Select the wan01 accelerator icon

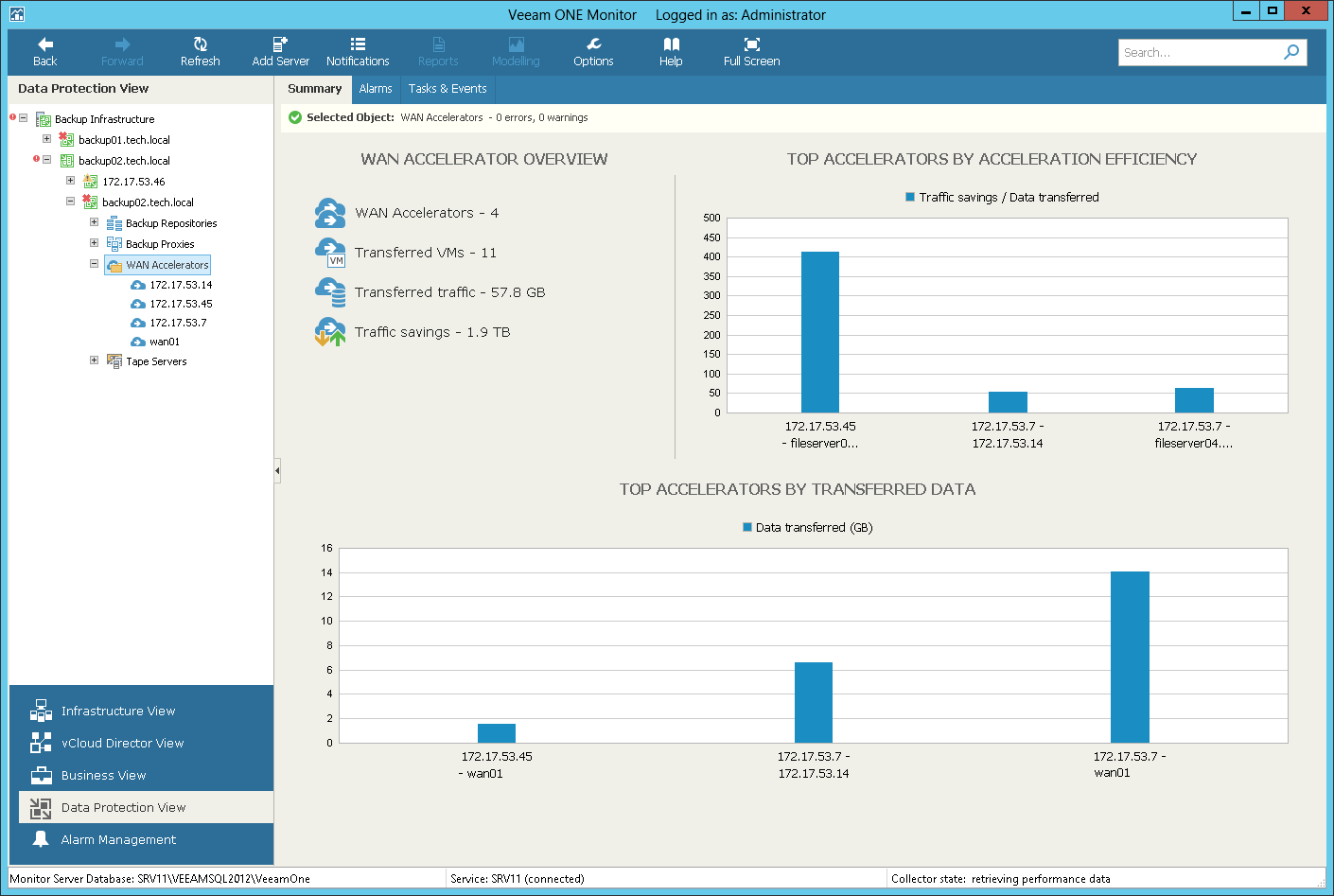click(x=138, y=342)
